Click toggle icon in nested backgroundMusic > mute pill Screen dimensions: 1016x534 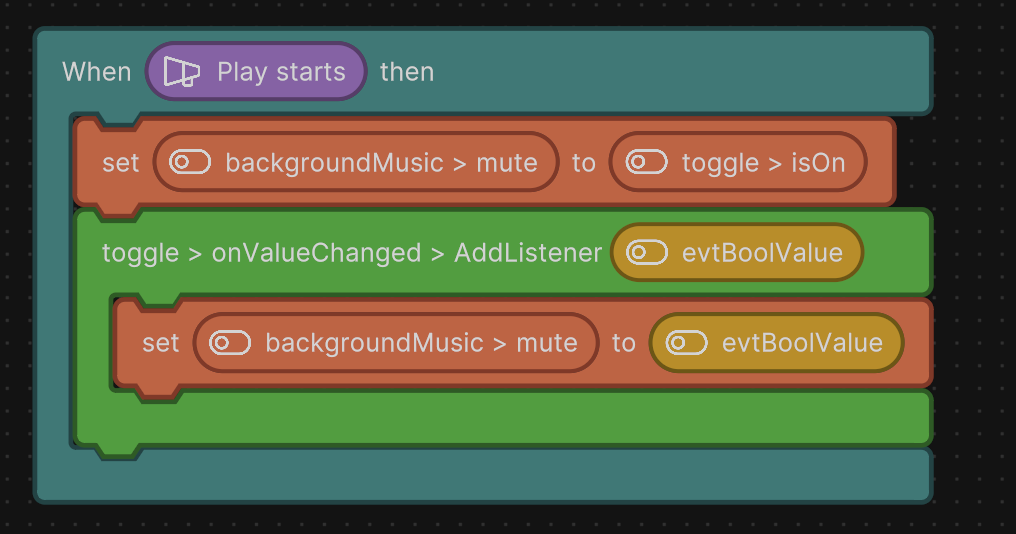pos(229,343)
